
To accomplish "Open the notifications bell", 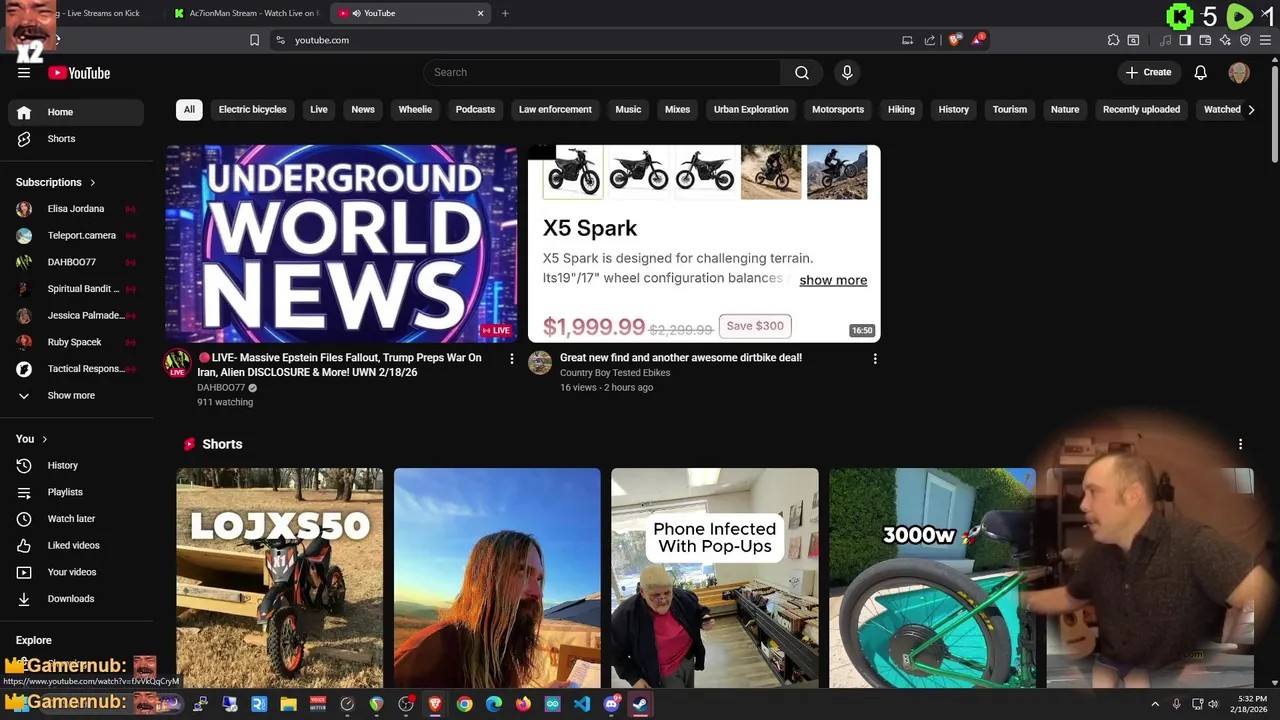I will tap(1201, 72).
